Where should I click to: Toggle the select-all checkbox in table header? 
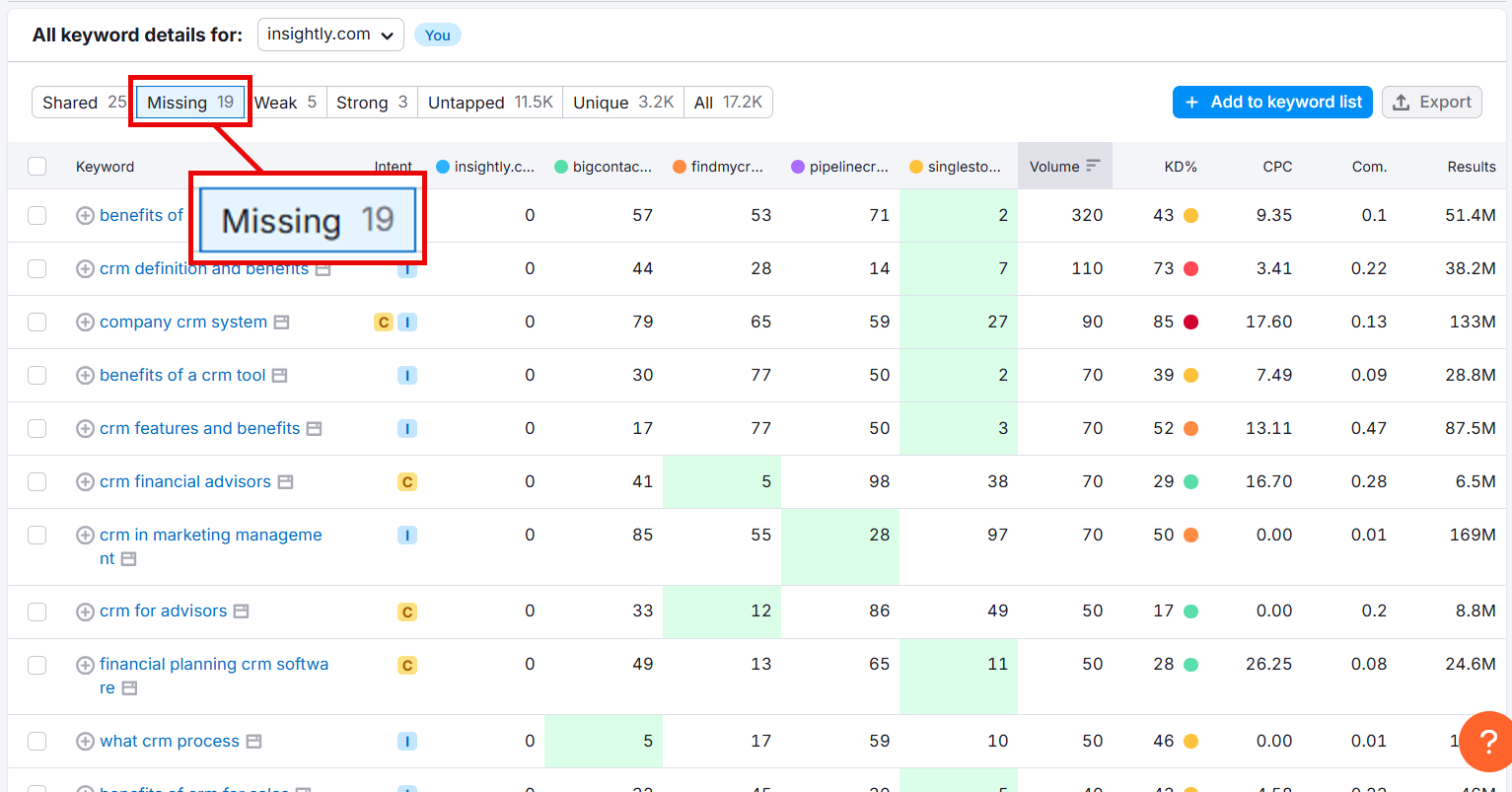[37, 167]
